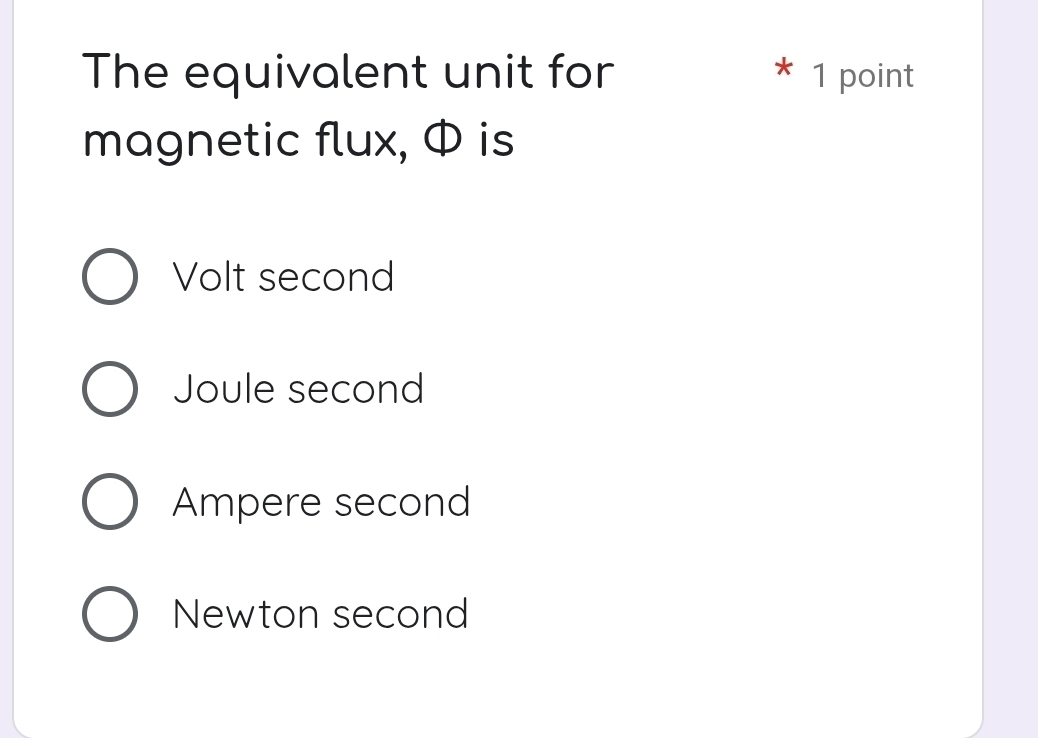This screenshot has height=738, width=1038.
Task: Click the word 'Volt' in first option
Action: [x=209, y=277]
